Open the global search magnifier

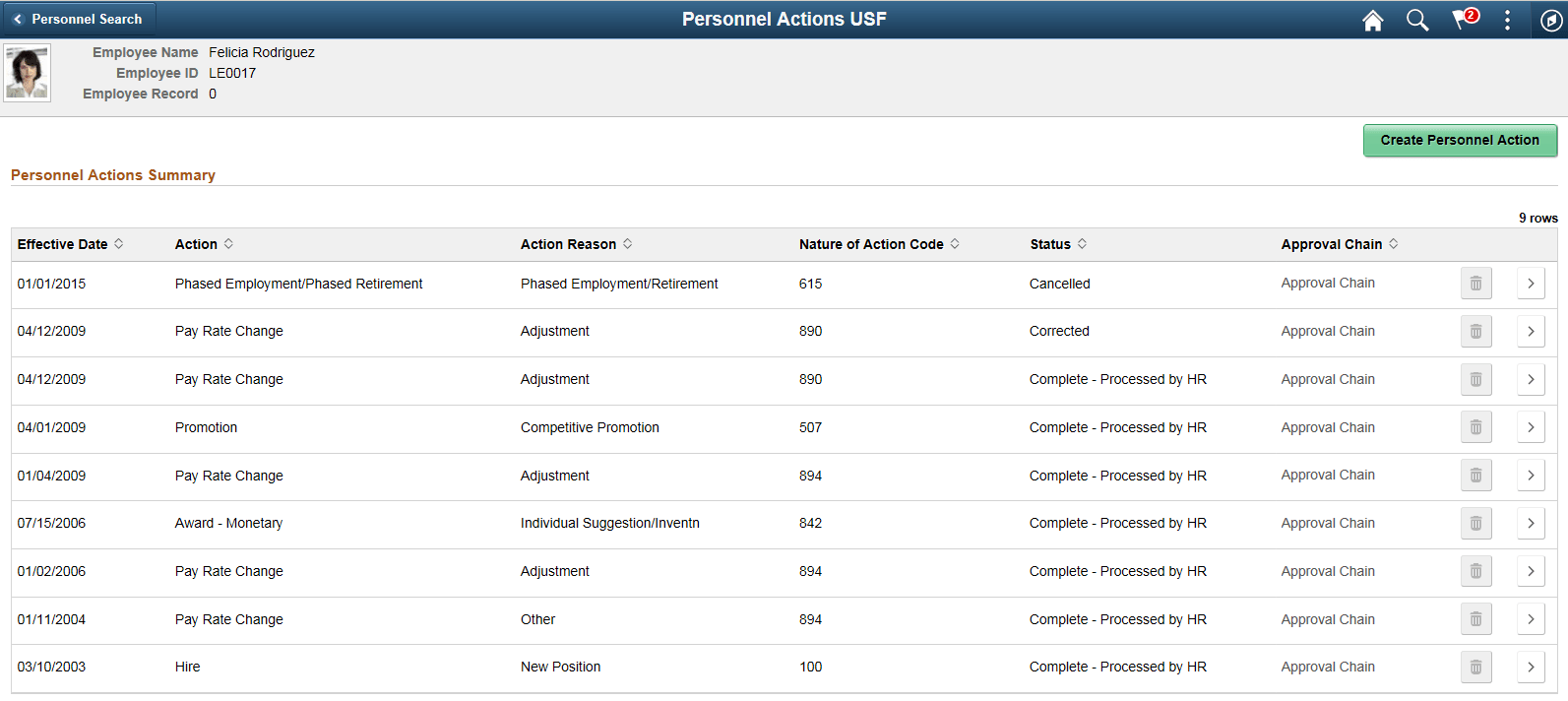click(x=1416, y=20)
